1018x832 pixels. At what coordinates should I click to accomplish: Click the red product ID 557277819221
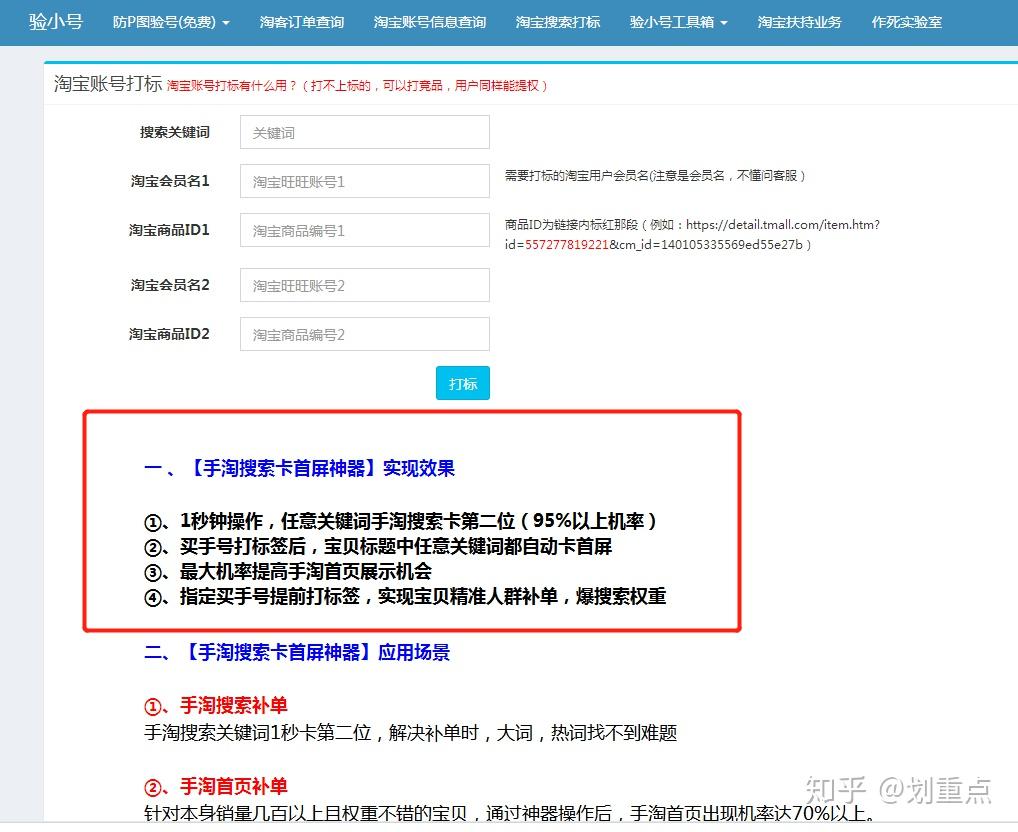(x=567, y=245)
